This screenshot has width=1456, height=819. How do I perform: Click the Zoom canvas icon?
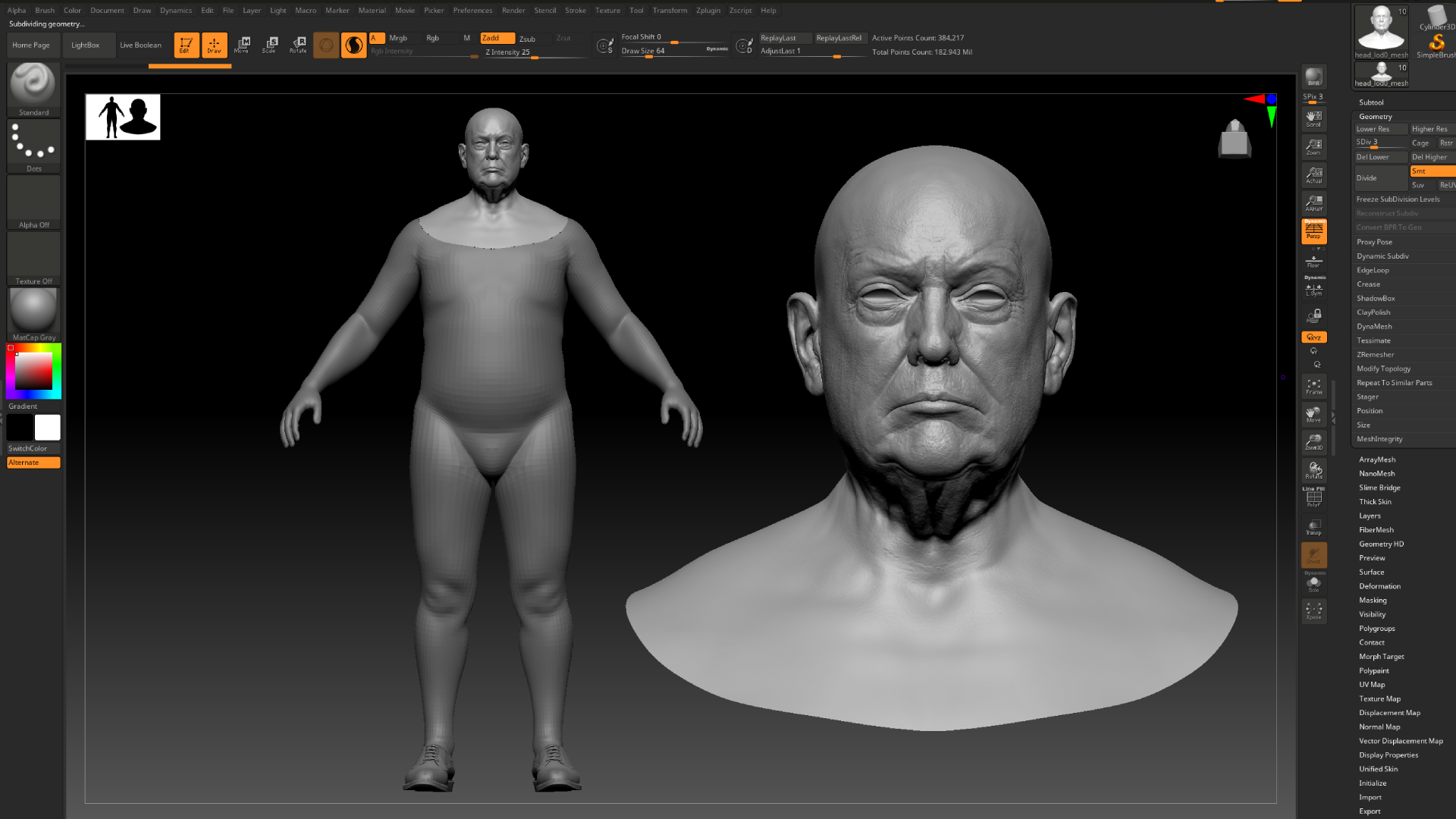click(1313, 147)
